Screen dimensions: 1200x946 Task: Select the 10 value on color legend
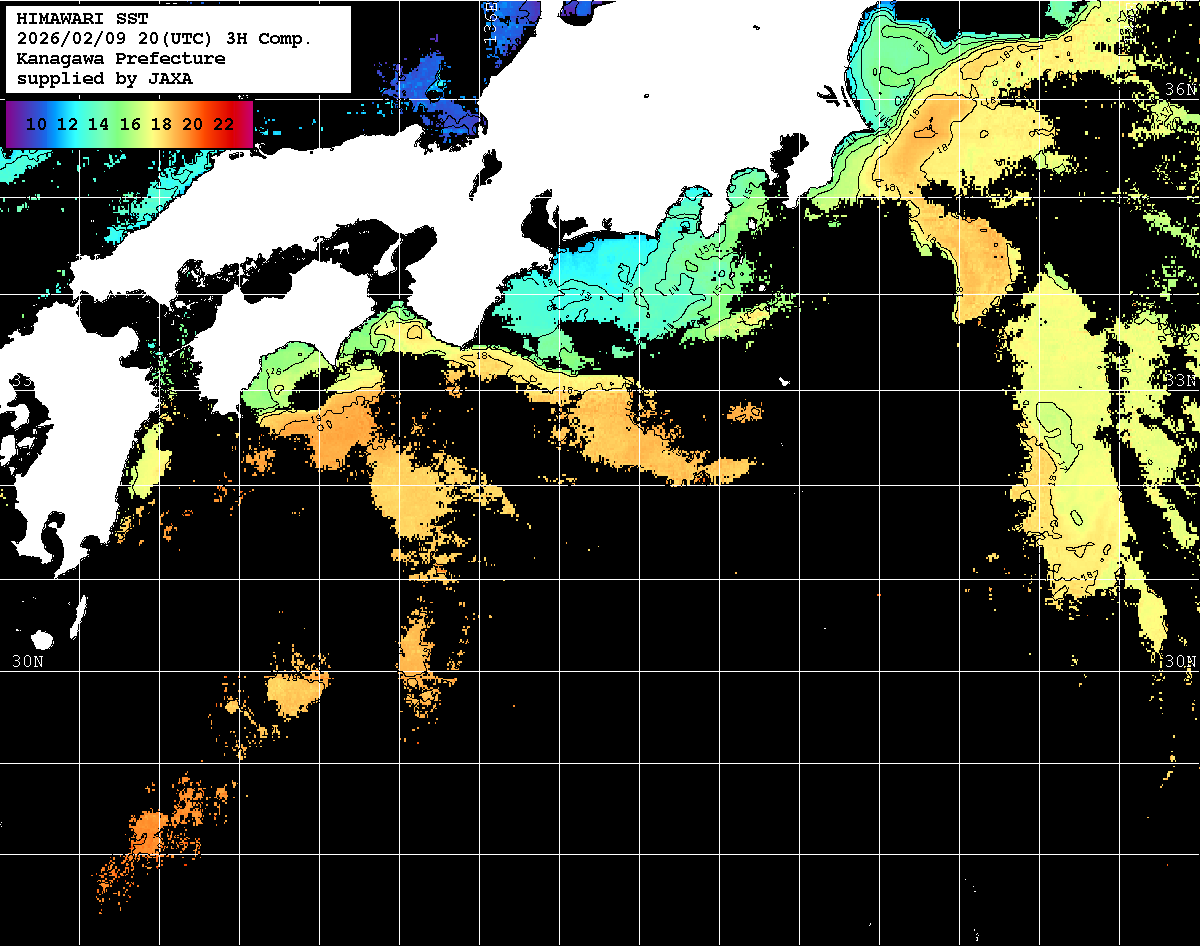36,124
